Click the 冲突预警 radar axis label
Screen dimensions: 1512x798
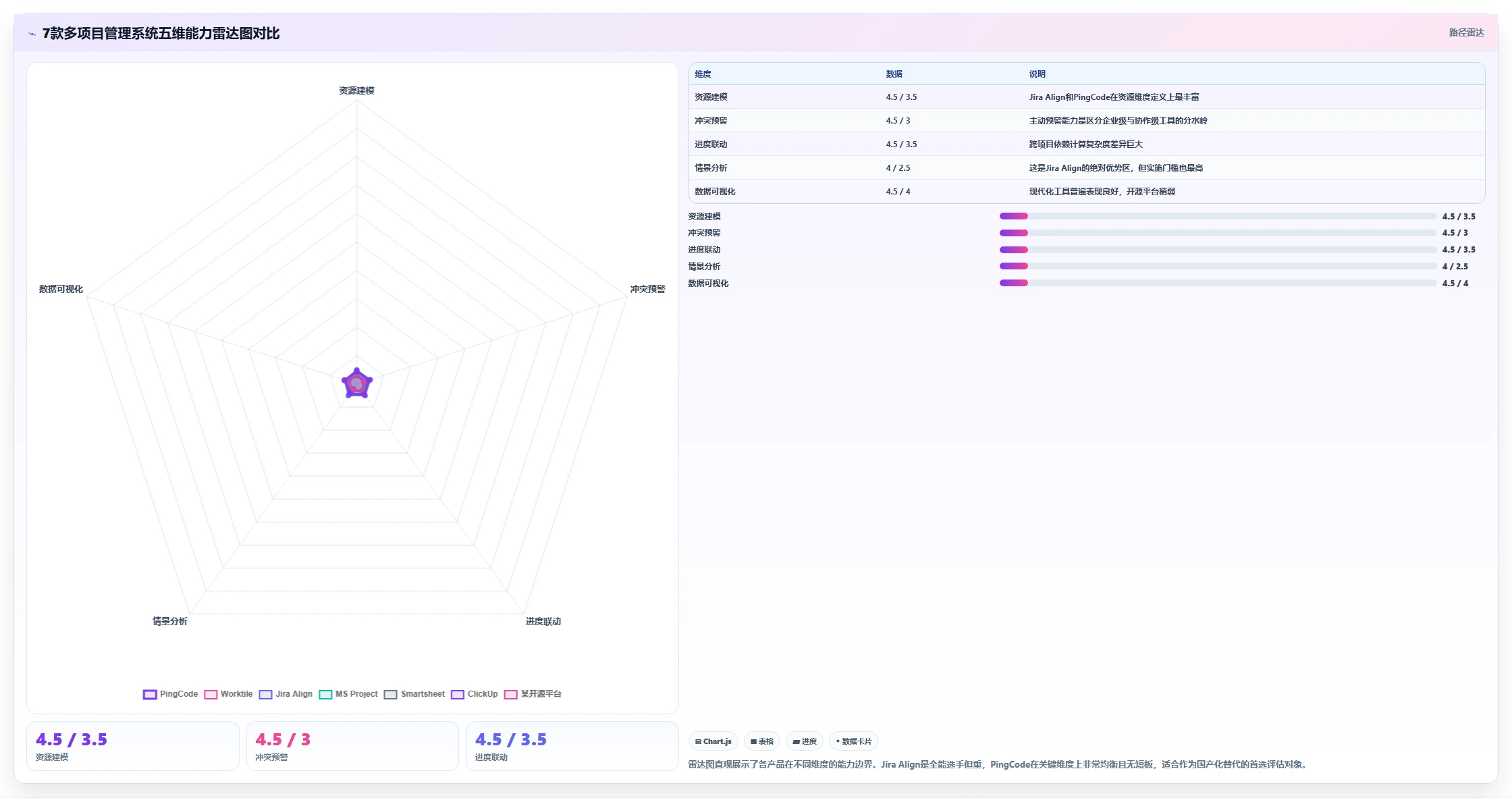647,289
